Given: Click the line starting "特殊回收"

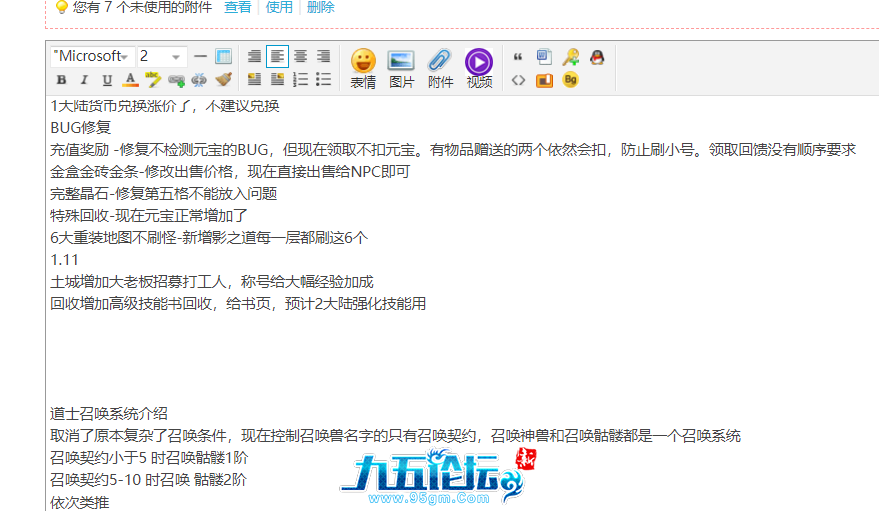Looking at the screenshot, I should point(149,216).
